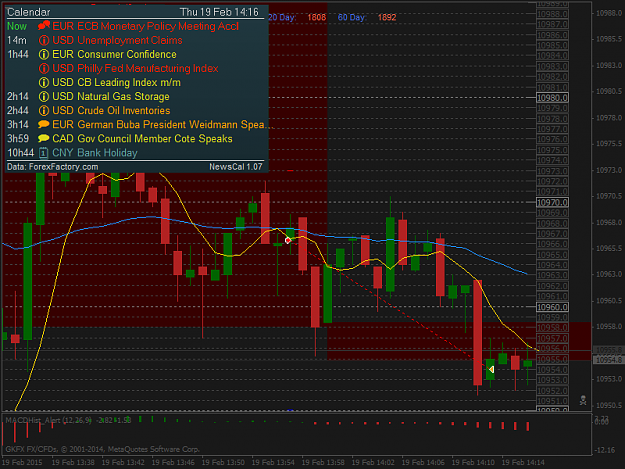This screenshot has height=469, width=625.
Task: Click the '19 Feb 14:02' time axis label
Action: coord(373,462)
